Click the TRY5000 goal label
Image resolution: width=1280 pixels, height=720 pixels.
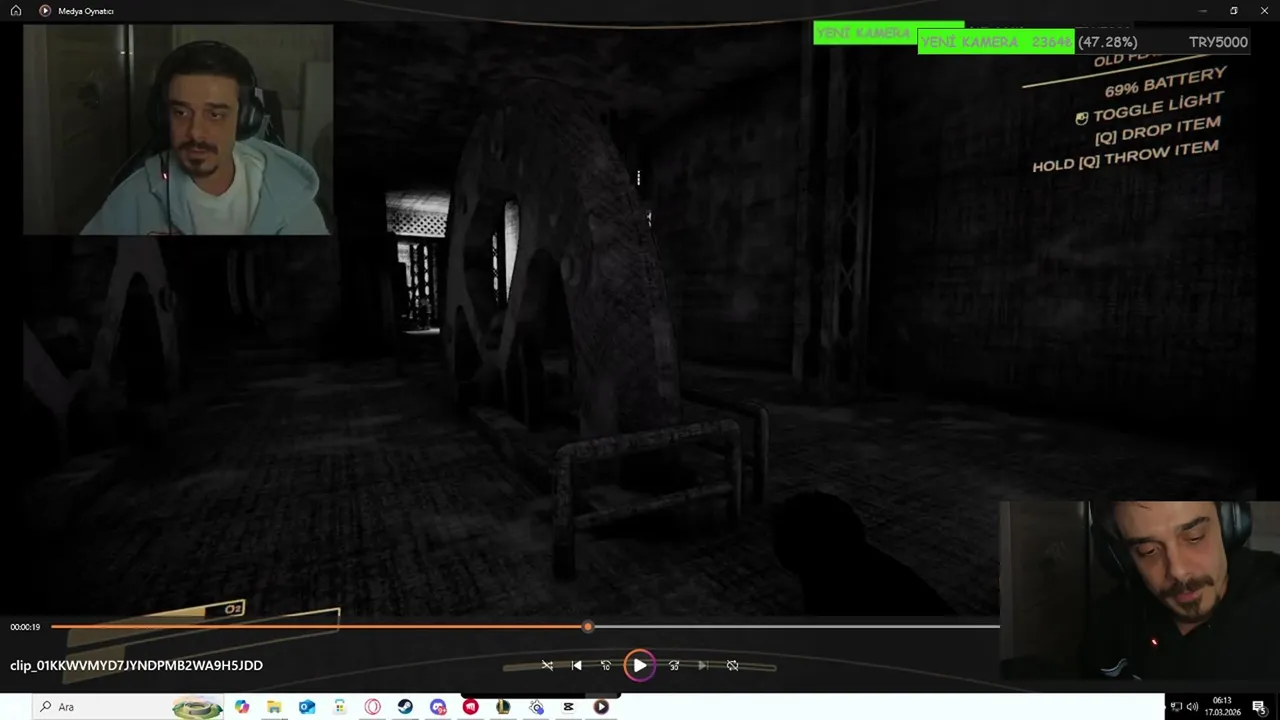click(1218, 42)
